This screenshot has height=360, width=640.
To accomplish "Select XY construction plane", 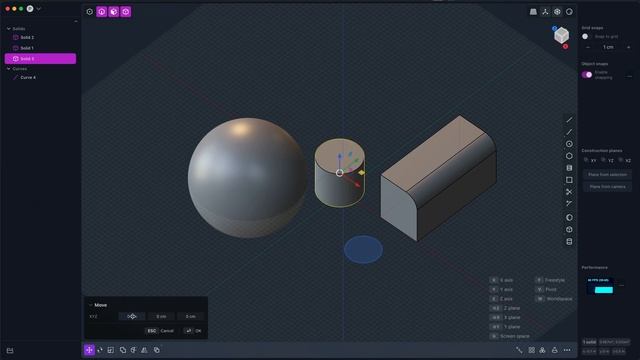I will (590, 160).
